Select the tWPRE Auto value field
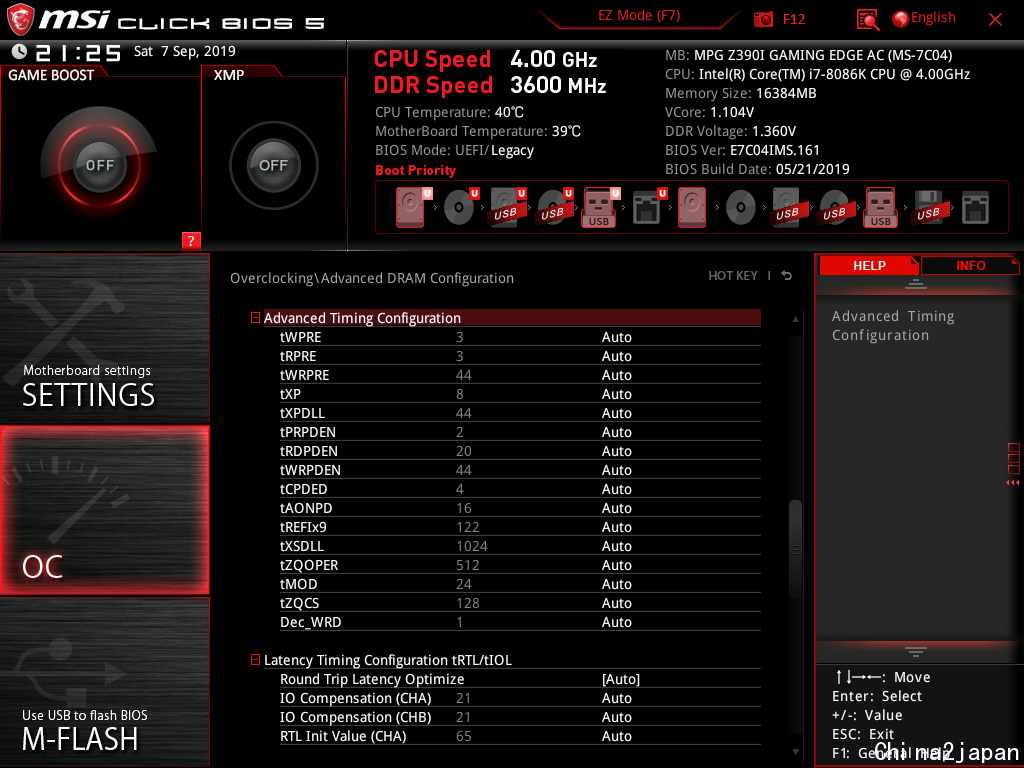 tap(616, 337)
